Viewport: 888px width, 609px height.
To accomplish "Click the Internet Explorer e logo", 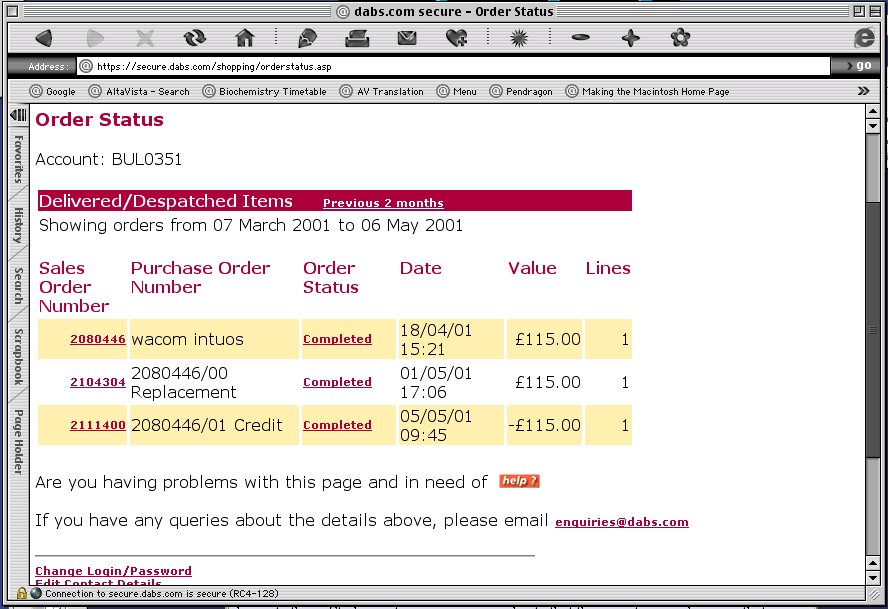I will coord(864,38).
